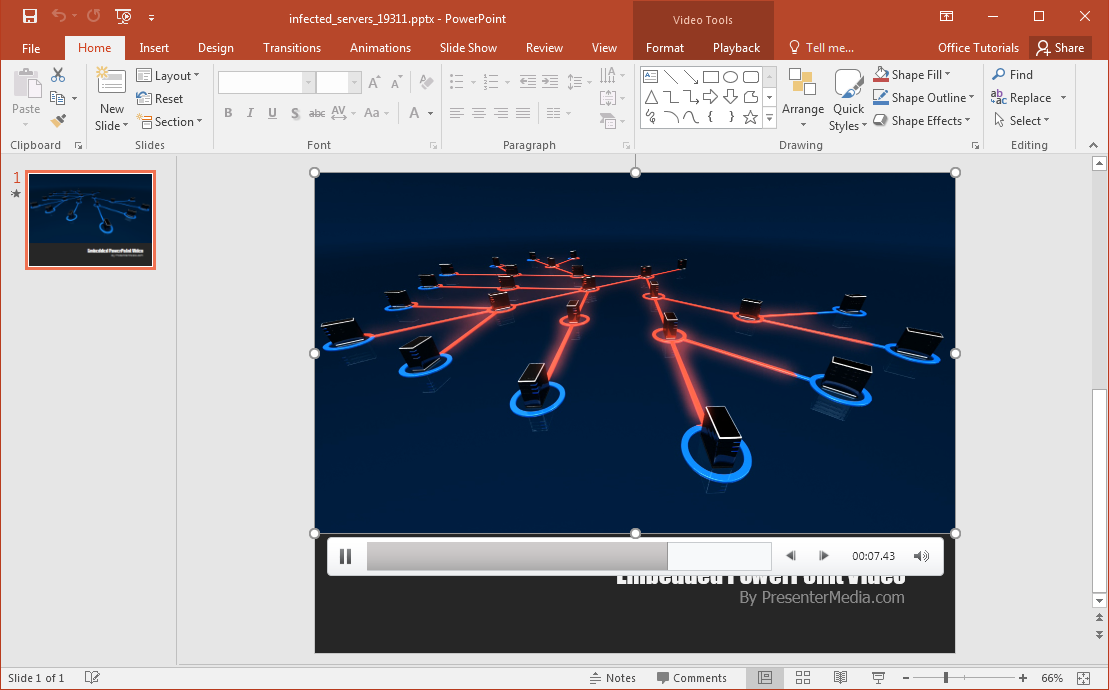Screen dimensions: 1109x690
Task: Fit slide to current window icon
Action: pyautogui.click(x=1084, y=678)
